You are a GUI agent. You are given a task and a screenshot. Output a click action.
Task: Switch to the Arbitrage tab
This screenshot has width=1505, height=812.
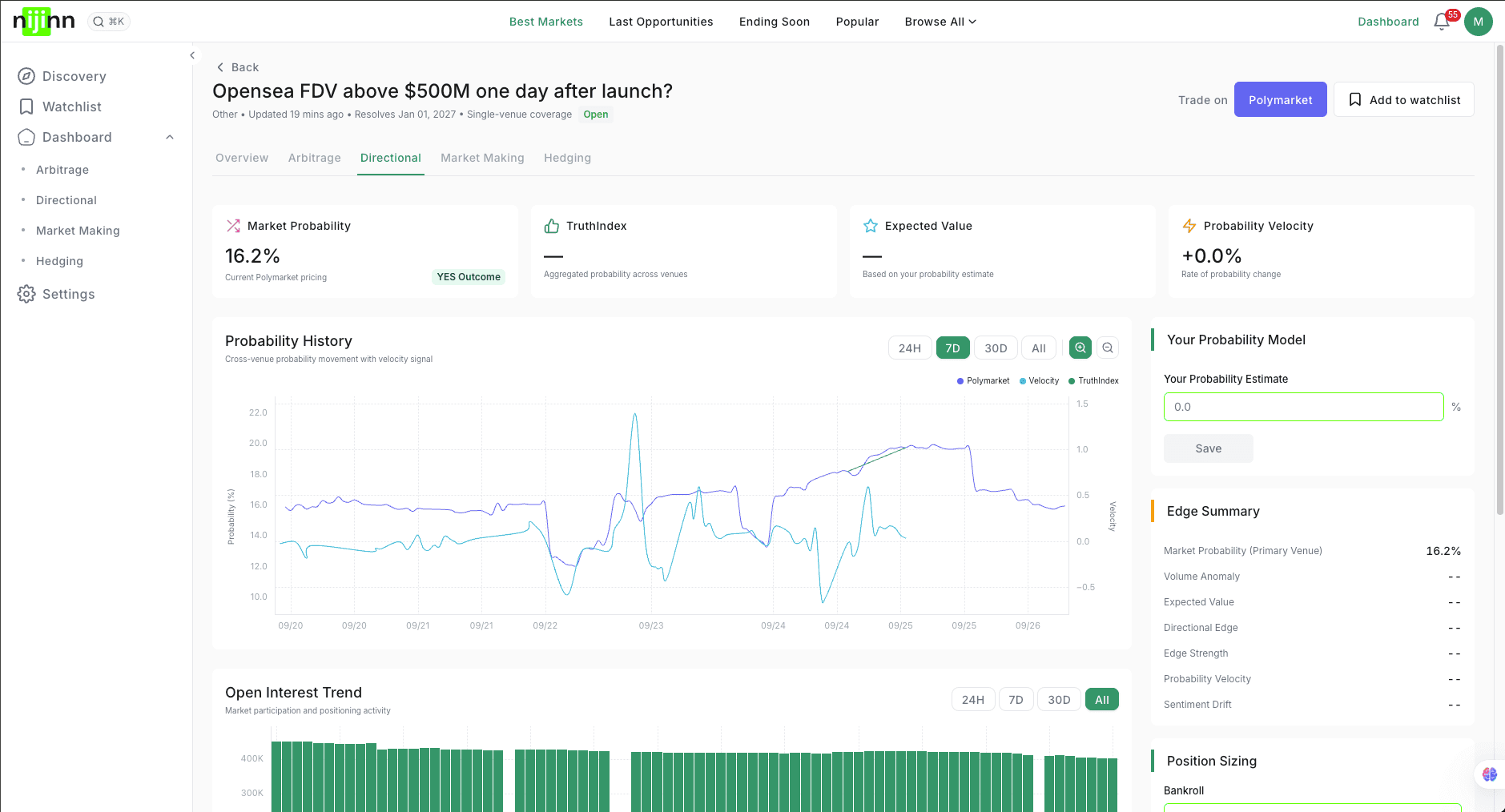pos(315,158)
